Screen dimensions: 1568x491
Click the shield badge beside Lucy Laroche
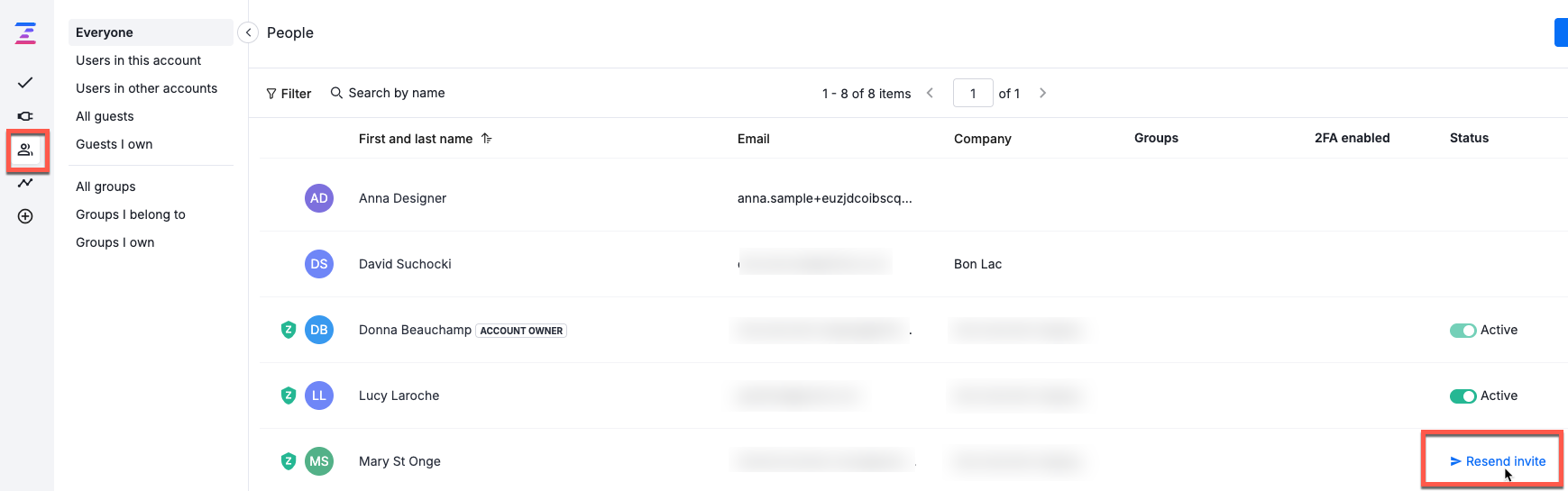(x=289, y=396)
